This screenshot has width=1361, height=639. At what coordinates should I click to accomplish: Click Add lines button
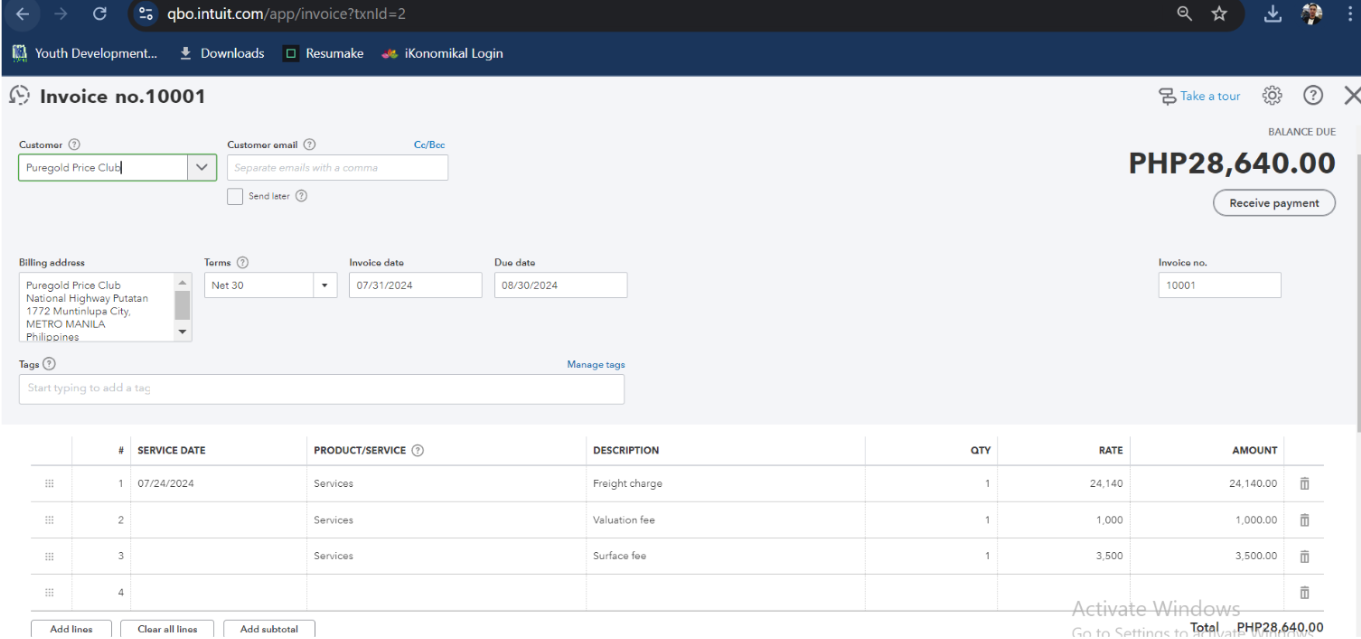71,629
